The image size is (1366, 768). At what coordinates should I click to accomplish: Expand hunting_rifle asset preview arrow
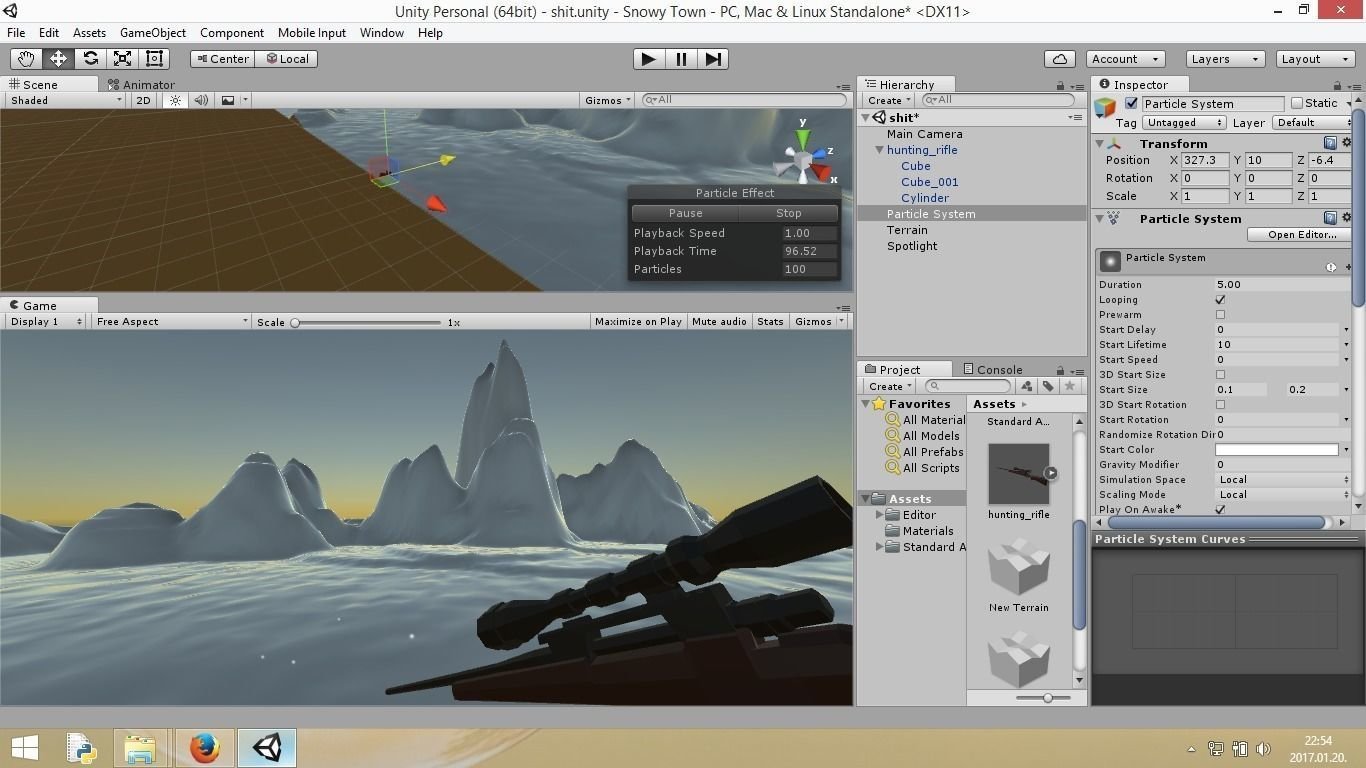click(1051, 473)
